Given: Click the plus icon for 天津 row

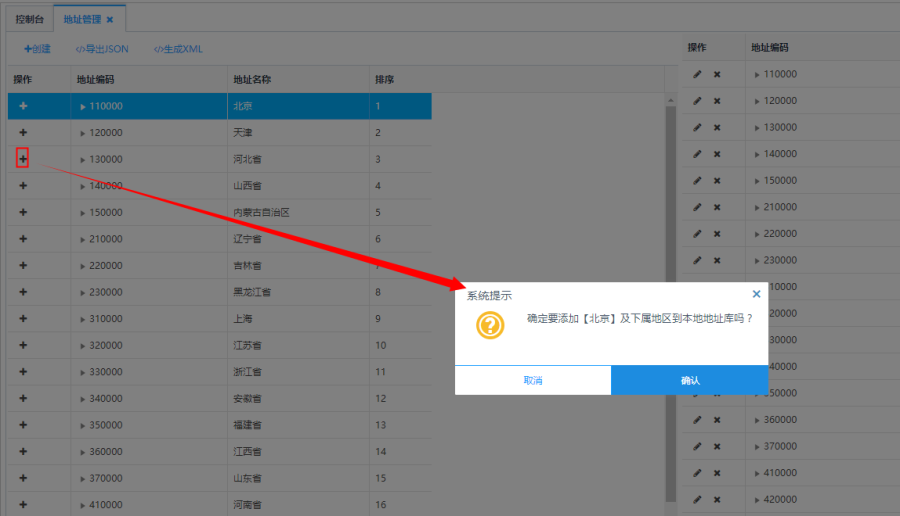Looking at the screenshot, I should [x=23, y=132].
